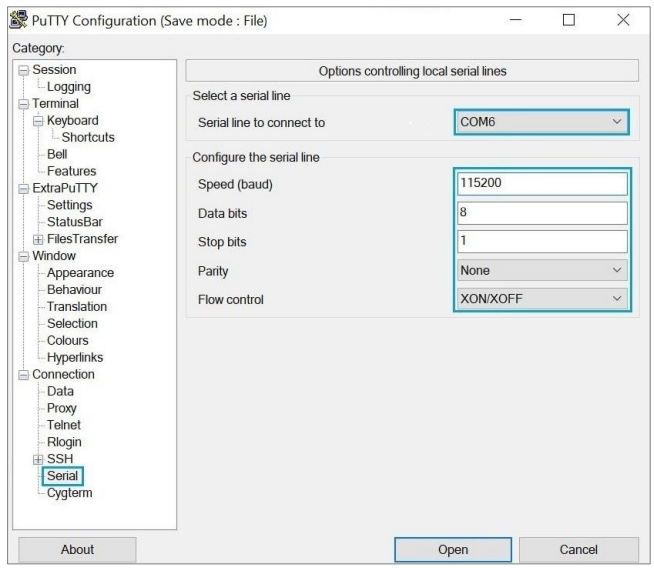
Task: Close the PuTTY Configuration window
Action: point(623,20)
